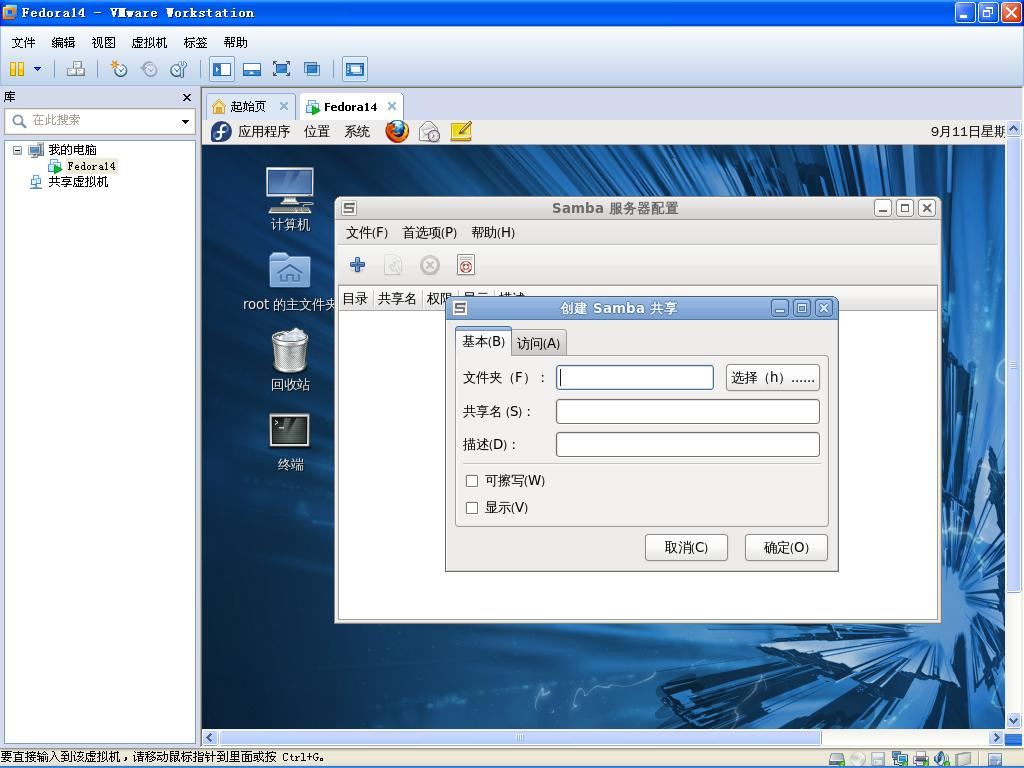
Task: Click the vertical scrollbar down arrow
Action: click(1014, 721)
